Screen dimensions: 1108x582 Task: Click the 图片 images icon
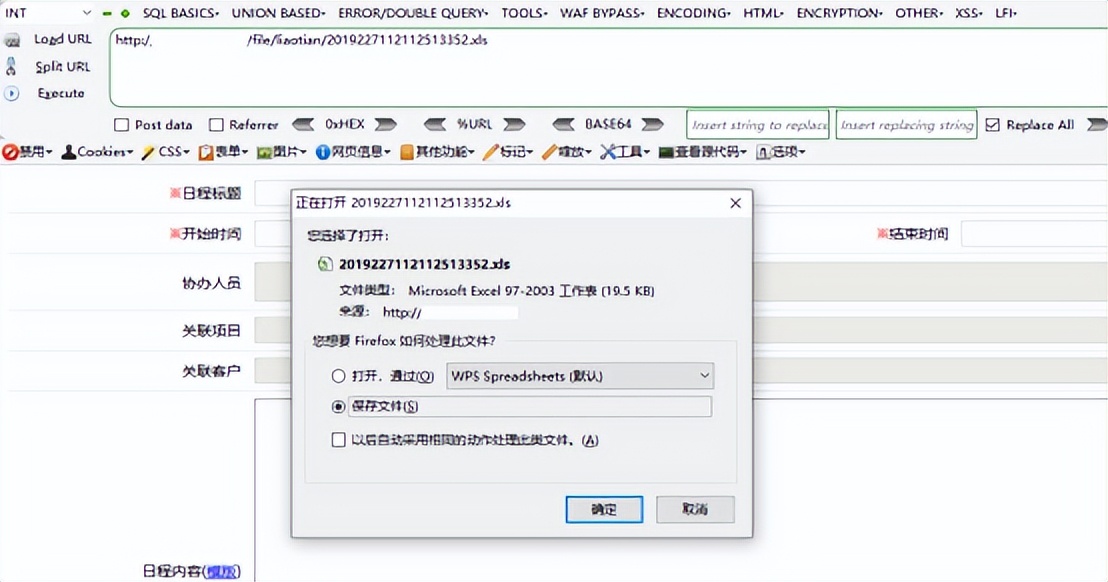264,153
